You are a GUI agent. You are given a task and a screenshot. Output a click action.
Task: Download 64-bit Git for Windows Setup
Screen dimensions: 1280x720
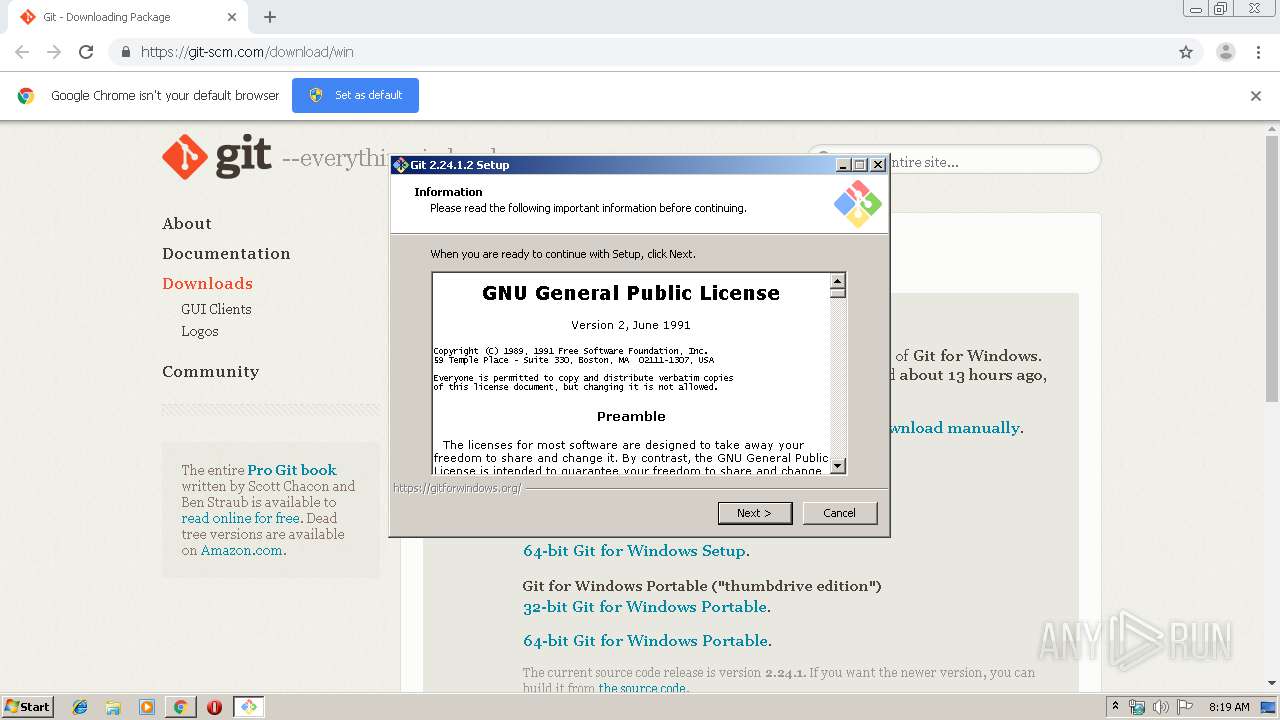[x=634, y=551]
